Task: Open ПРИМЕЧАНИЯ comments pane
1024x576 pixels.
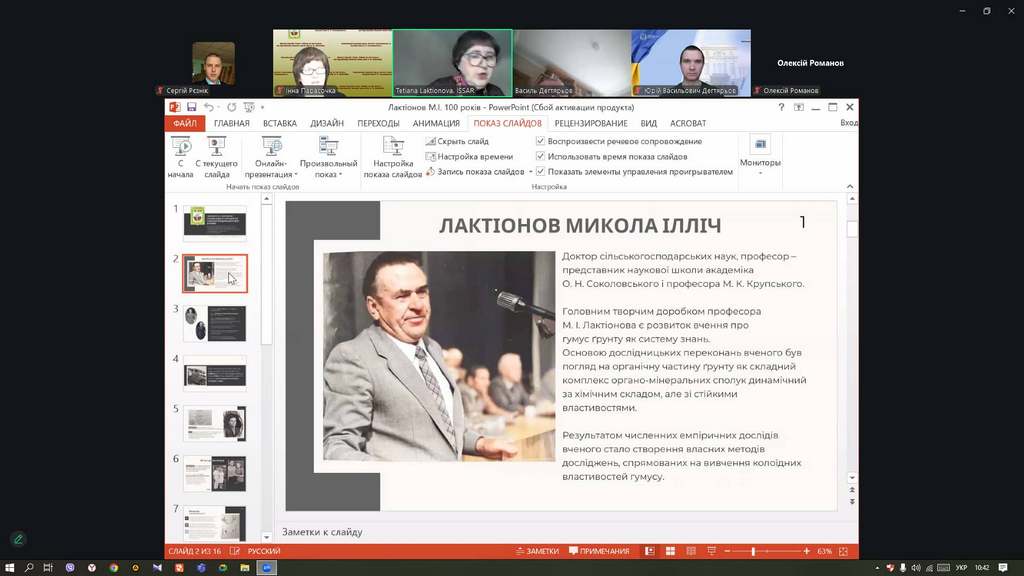Action: tap(600, 551)
